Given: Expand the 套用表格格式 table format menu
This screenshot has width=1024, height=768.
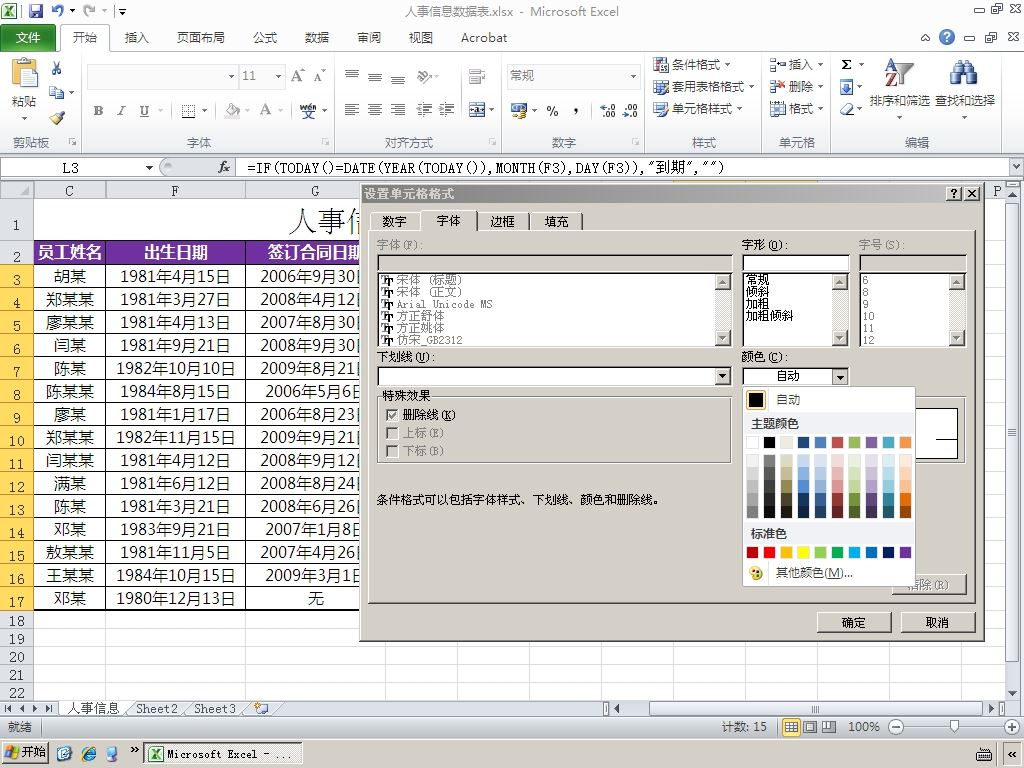Looking at the screenshot, I should [704, 86].
